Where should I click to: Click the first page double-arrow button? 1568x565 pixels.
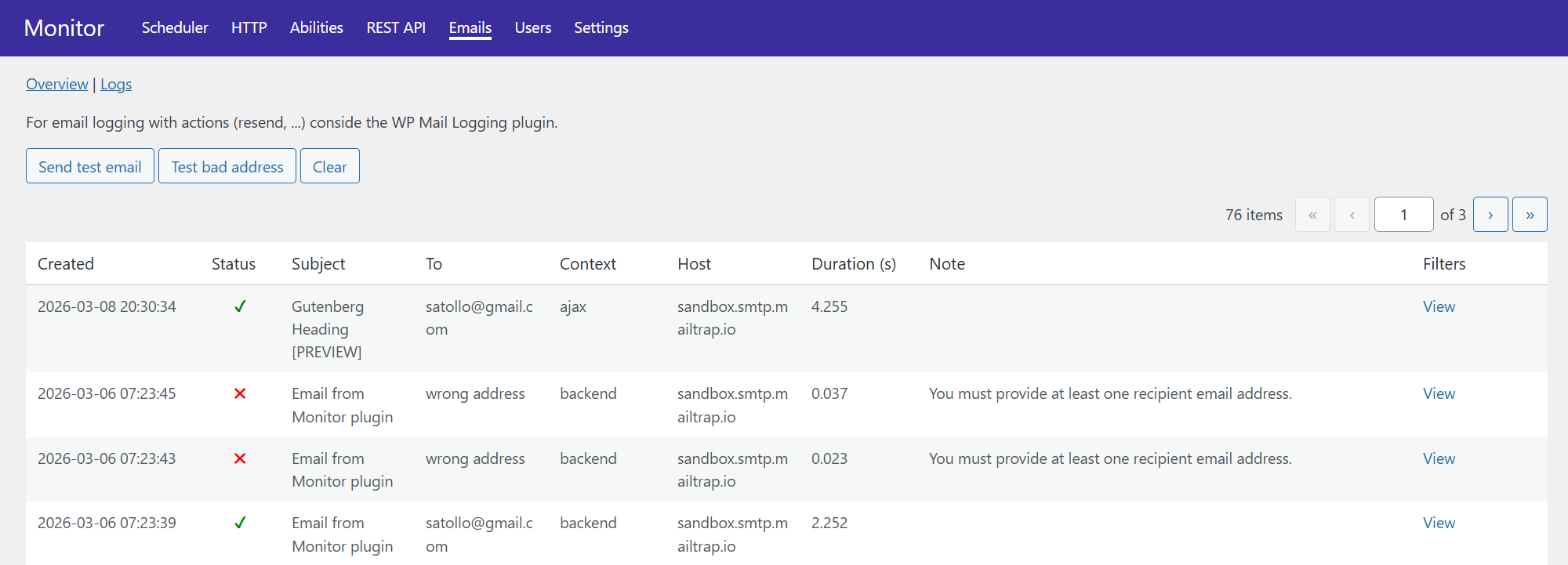coord(1312,215)
